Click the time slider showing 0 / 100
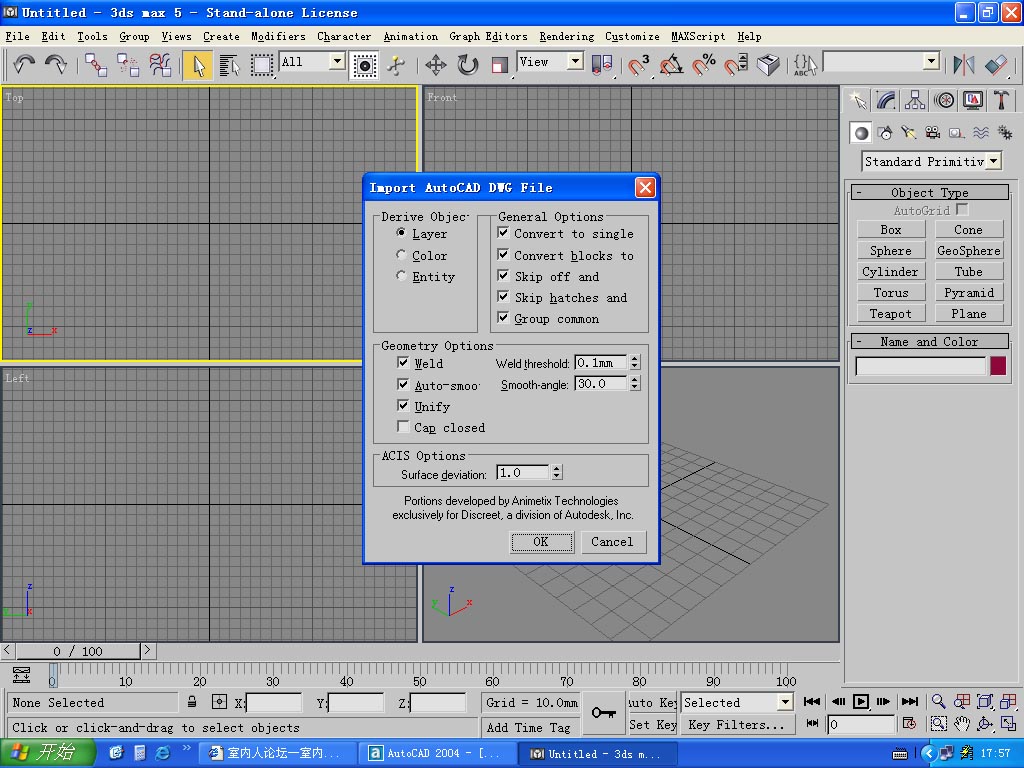Viewport: 1024px width, 768px height. pyautogui.click(x=78, y=651)
